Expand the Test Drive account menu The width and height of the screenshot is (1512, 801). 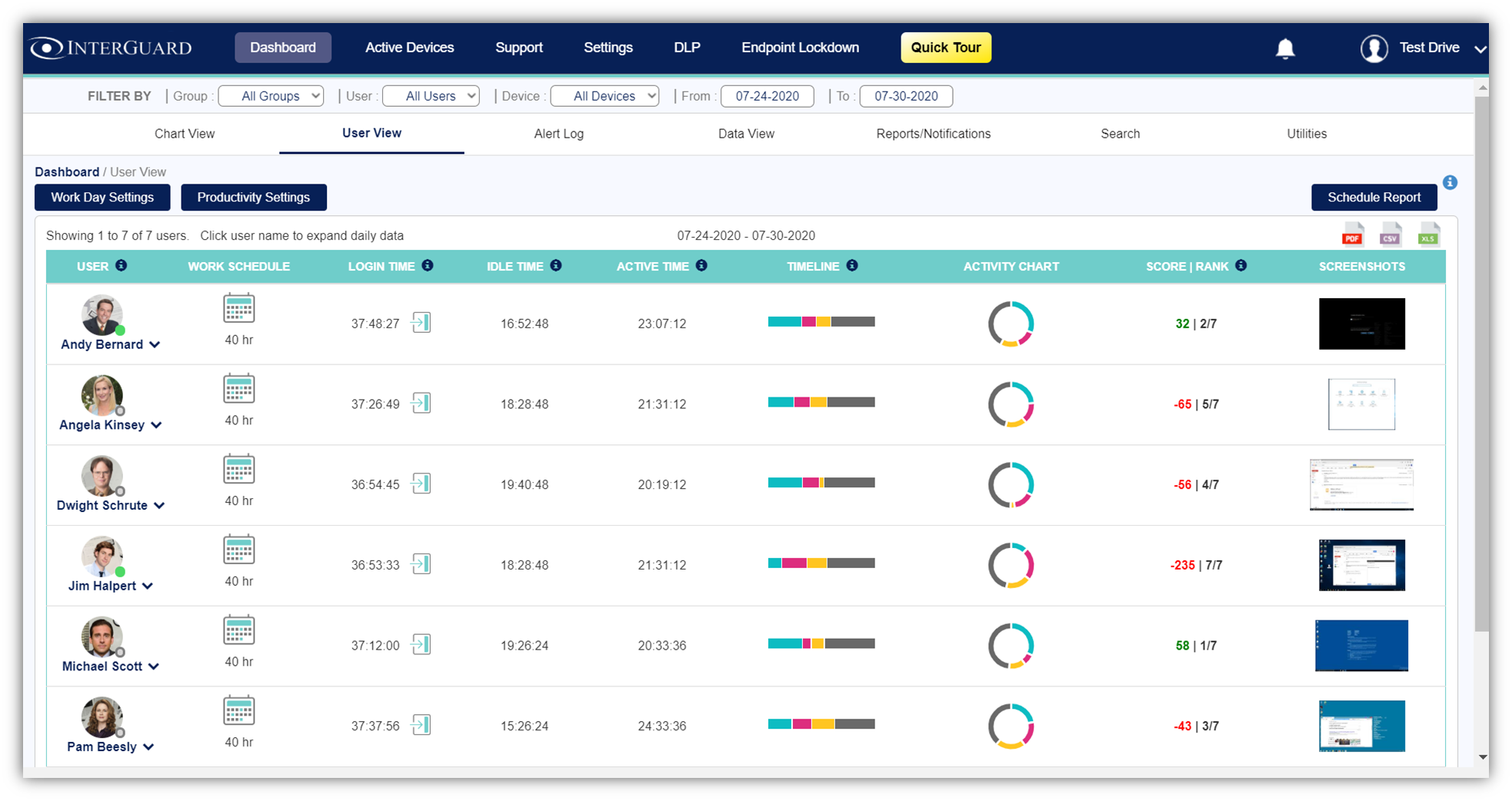tap(1480, 48)
